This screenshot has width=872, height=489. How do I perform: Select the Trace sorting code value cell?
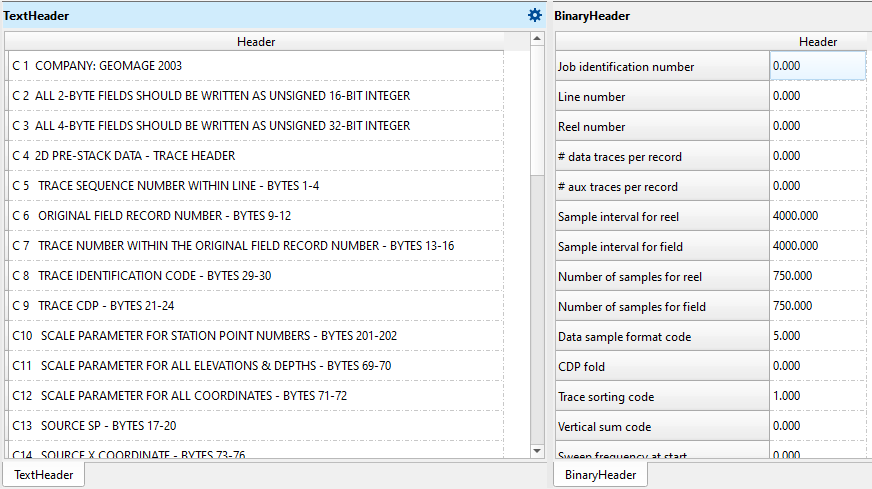(817, 396)
